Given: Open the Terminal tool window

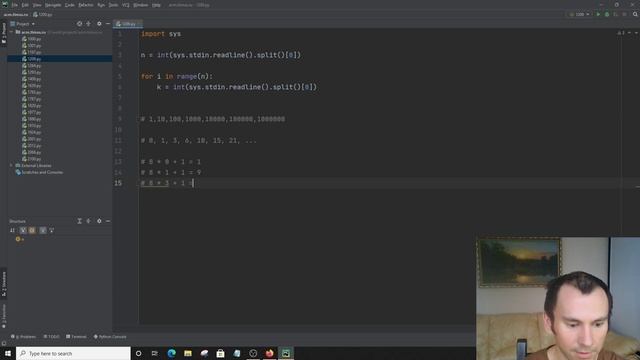Looking at the screenshot, I should click(x=76, y=337).
